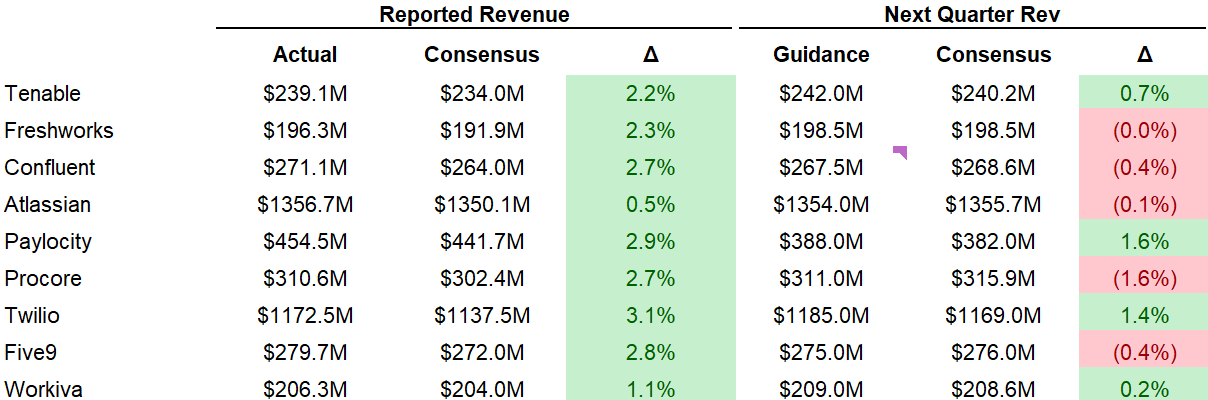Click Atlassian 0.5% delta cell
Image resolution: width=1208 pixels, height=400 pixels.
tap(650, 205)
